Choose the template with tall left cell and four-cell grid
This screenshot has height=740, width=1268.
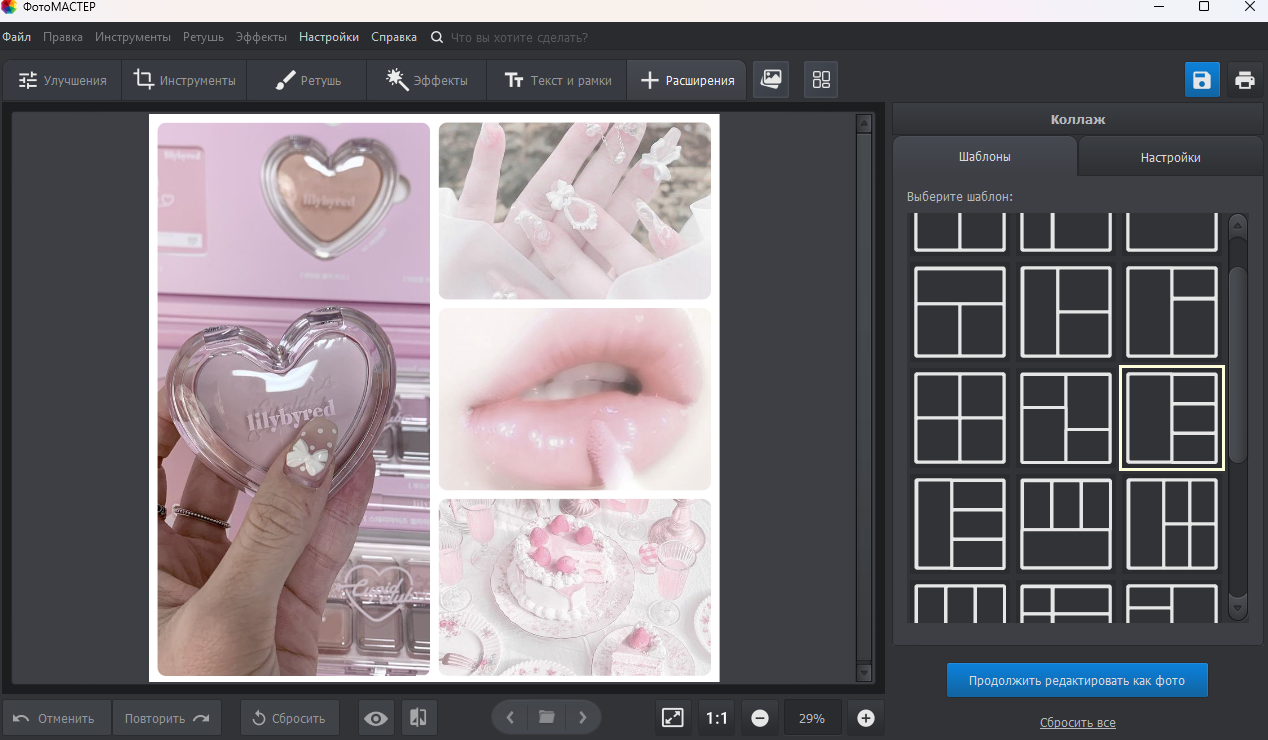[1172, 524]
